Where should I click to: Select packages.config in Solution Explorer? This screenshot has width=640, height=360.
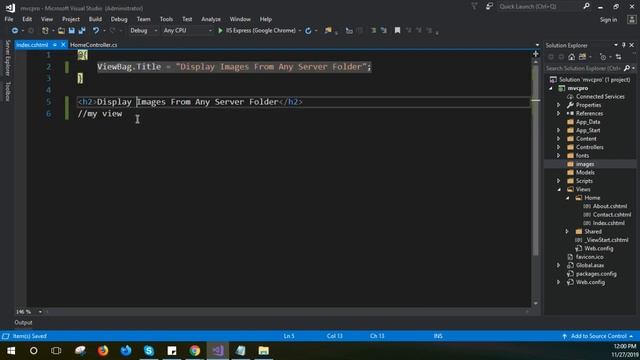596,274
